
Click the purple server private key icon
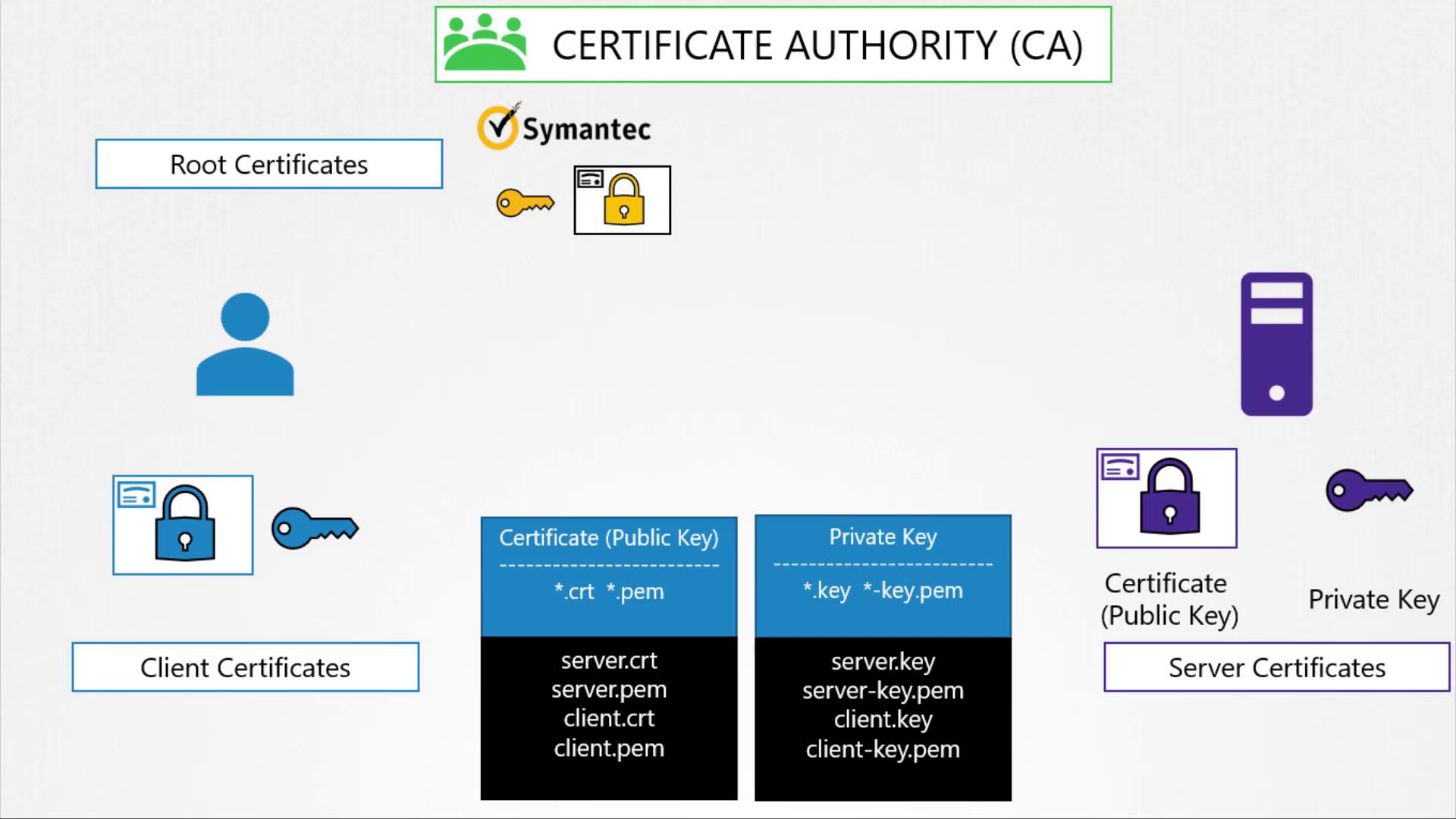pos(1369,490)
